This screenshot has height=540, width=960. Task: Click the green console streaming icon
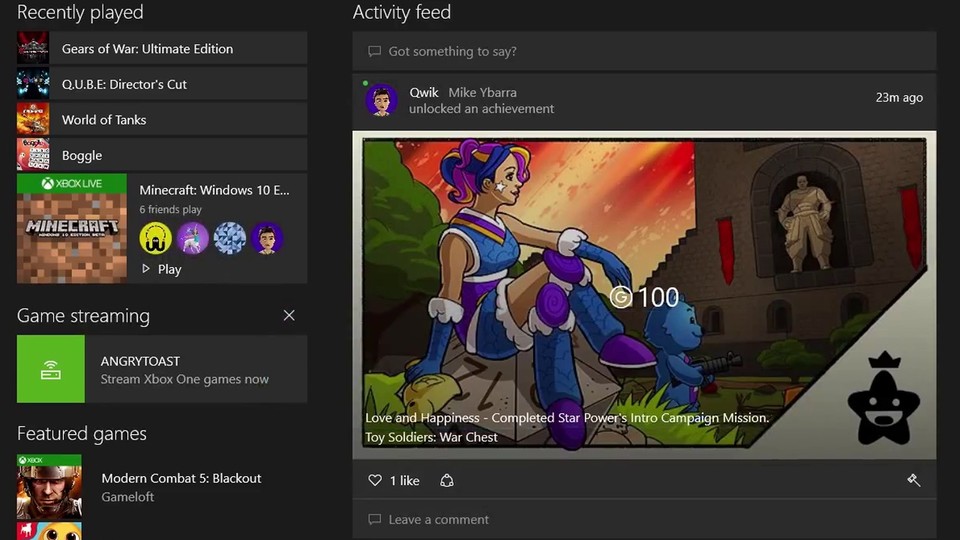coord(51,369)
